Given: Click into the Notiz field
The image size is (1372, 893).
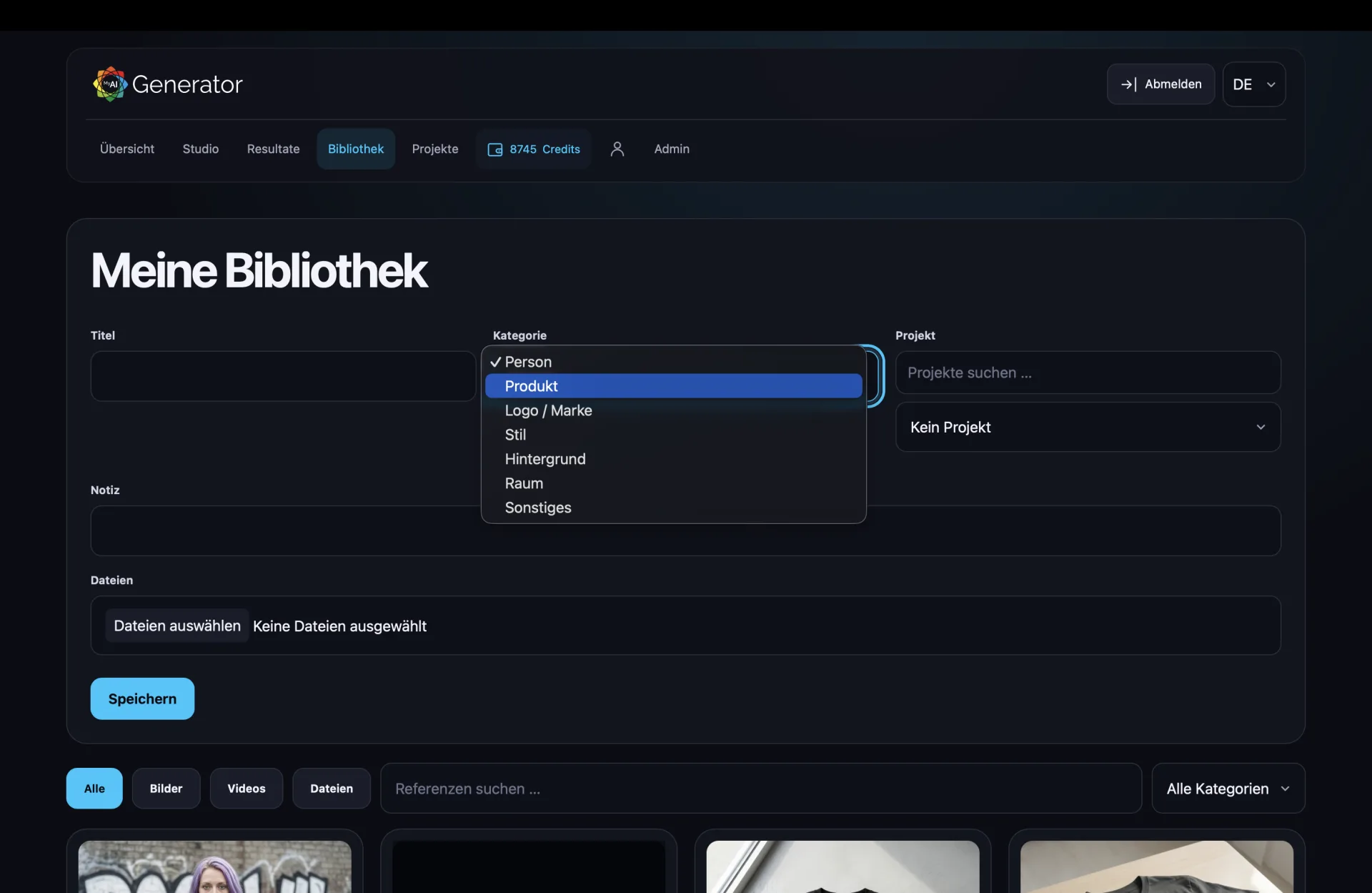Looking at the screenshot, I should pyautogui.click(x=685, y=531).
